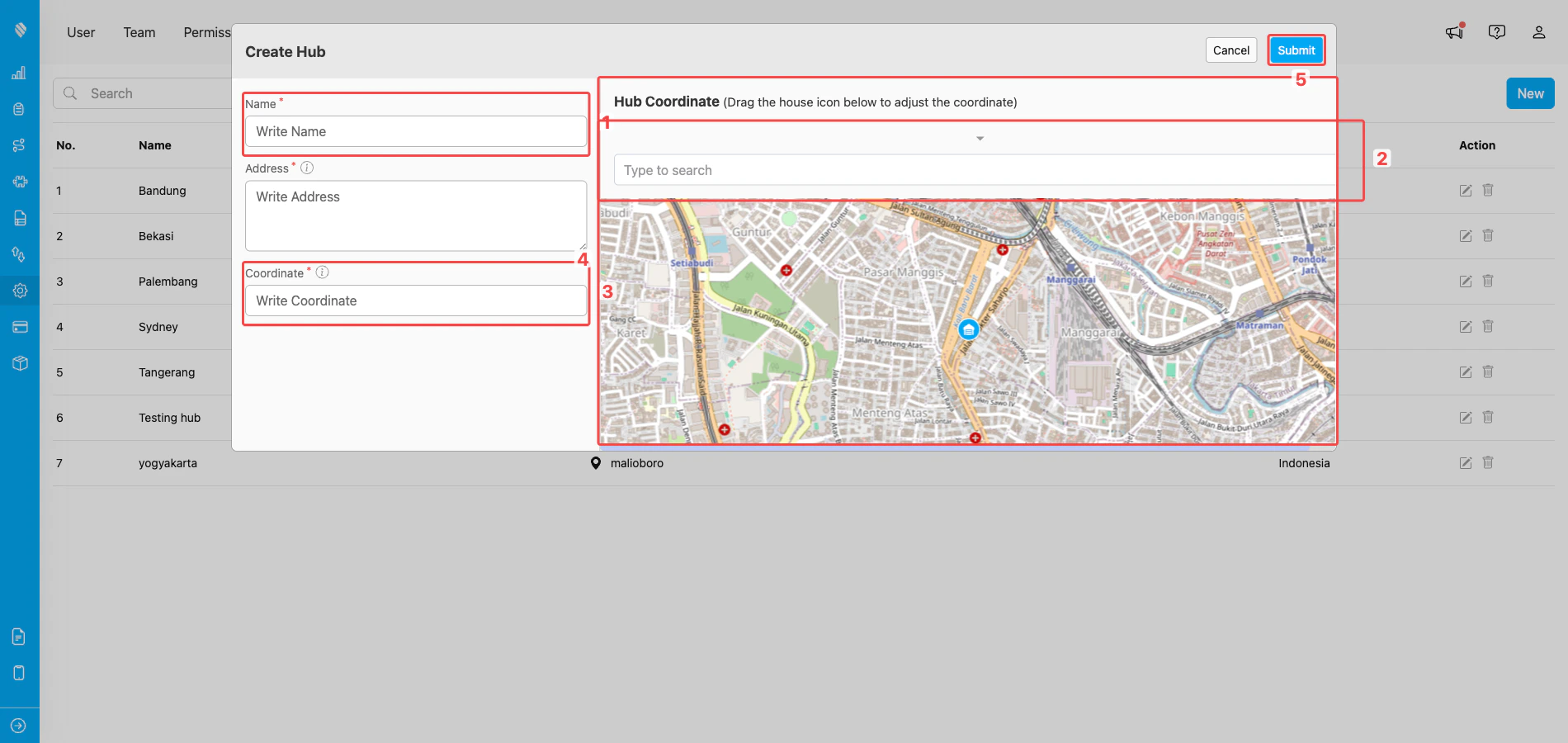Click the Address info icon
The width and height of the screenshot is (1568, 743).
[307, 168]
